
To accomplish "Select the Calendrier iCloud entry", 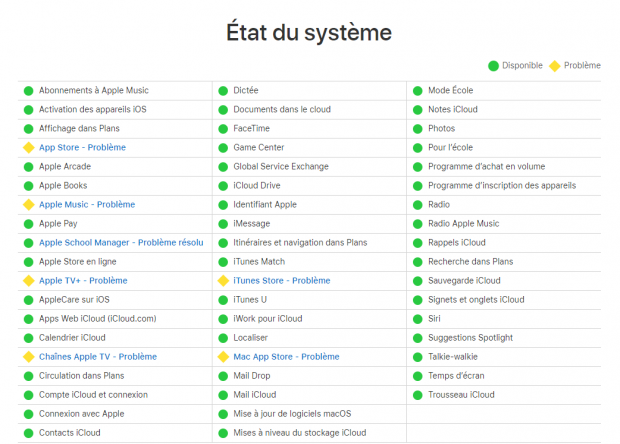I will tap(72, 338).
